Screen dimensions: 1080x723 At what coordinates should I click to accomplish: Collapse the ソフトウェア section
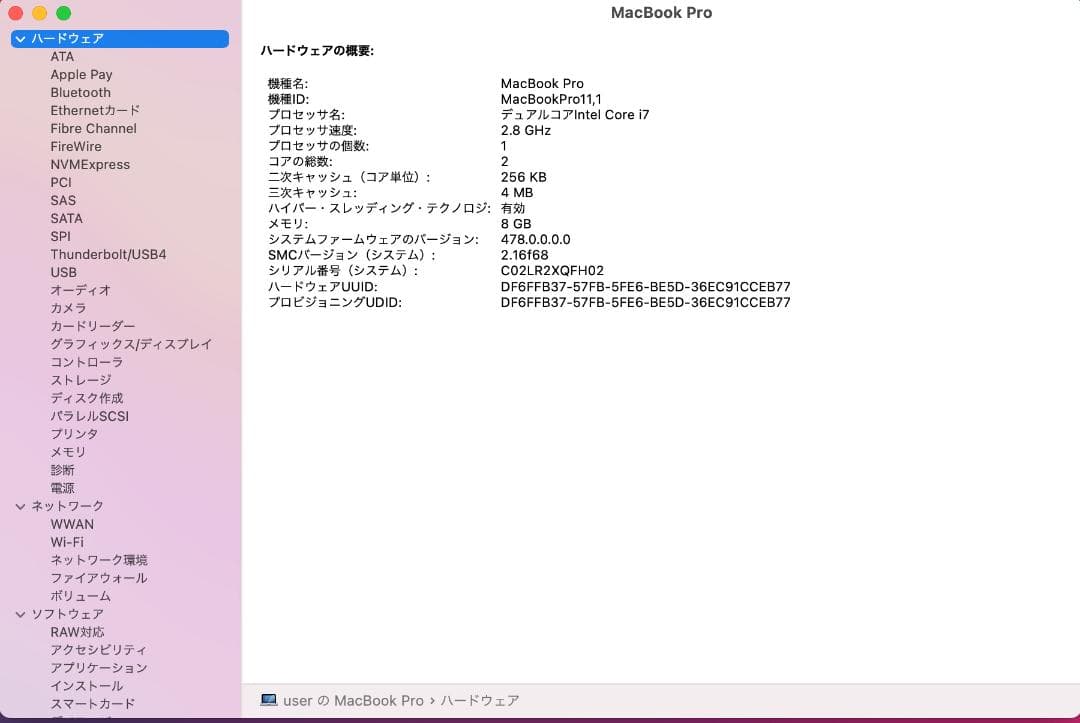point(19,613)
